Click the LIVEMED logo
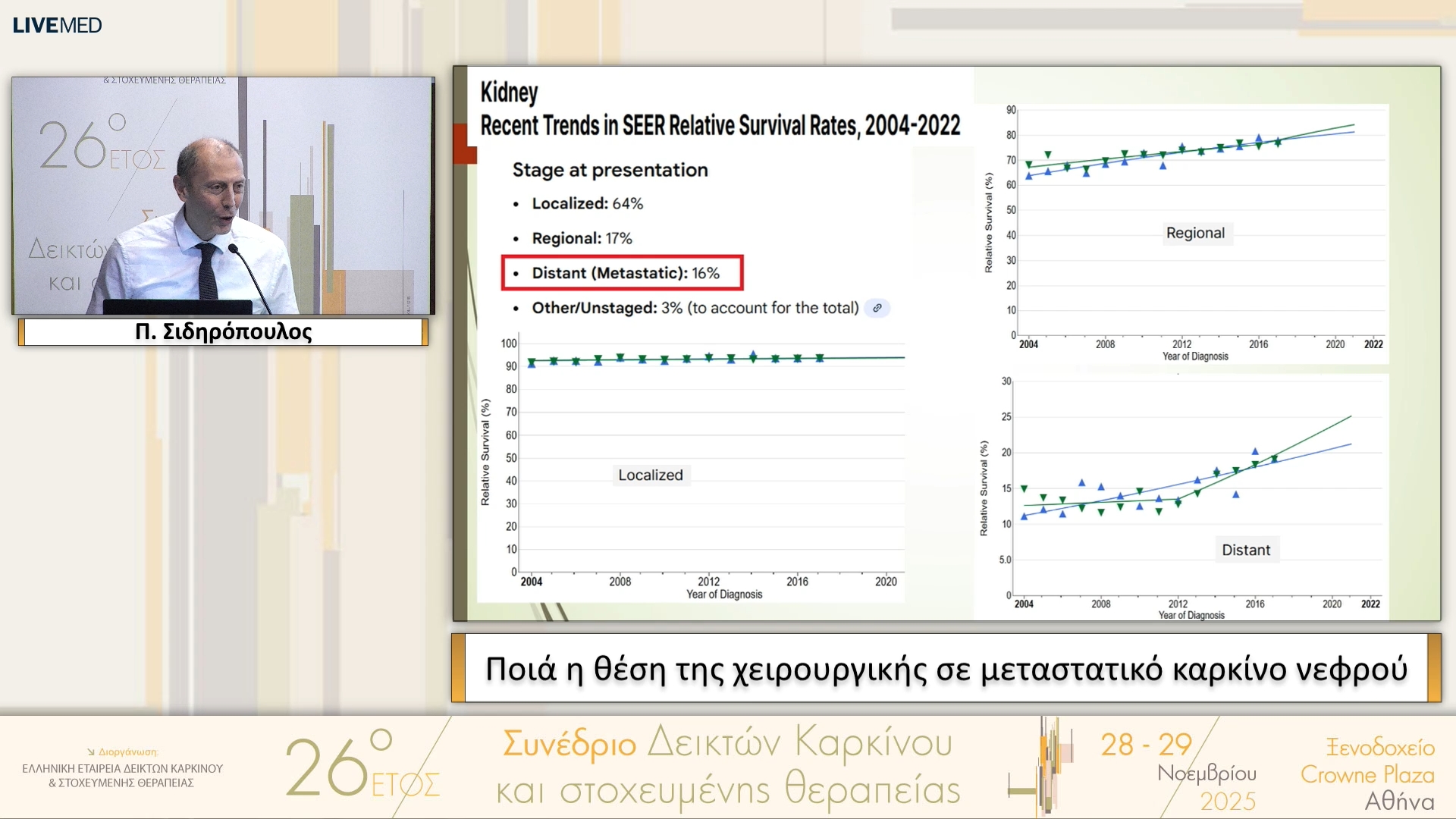 pos(55,24)
